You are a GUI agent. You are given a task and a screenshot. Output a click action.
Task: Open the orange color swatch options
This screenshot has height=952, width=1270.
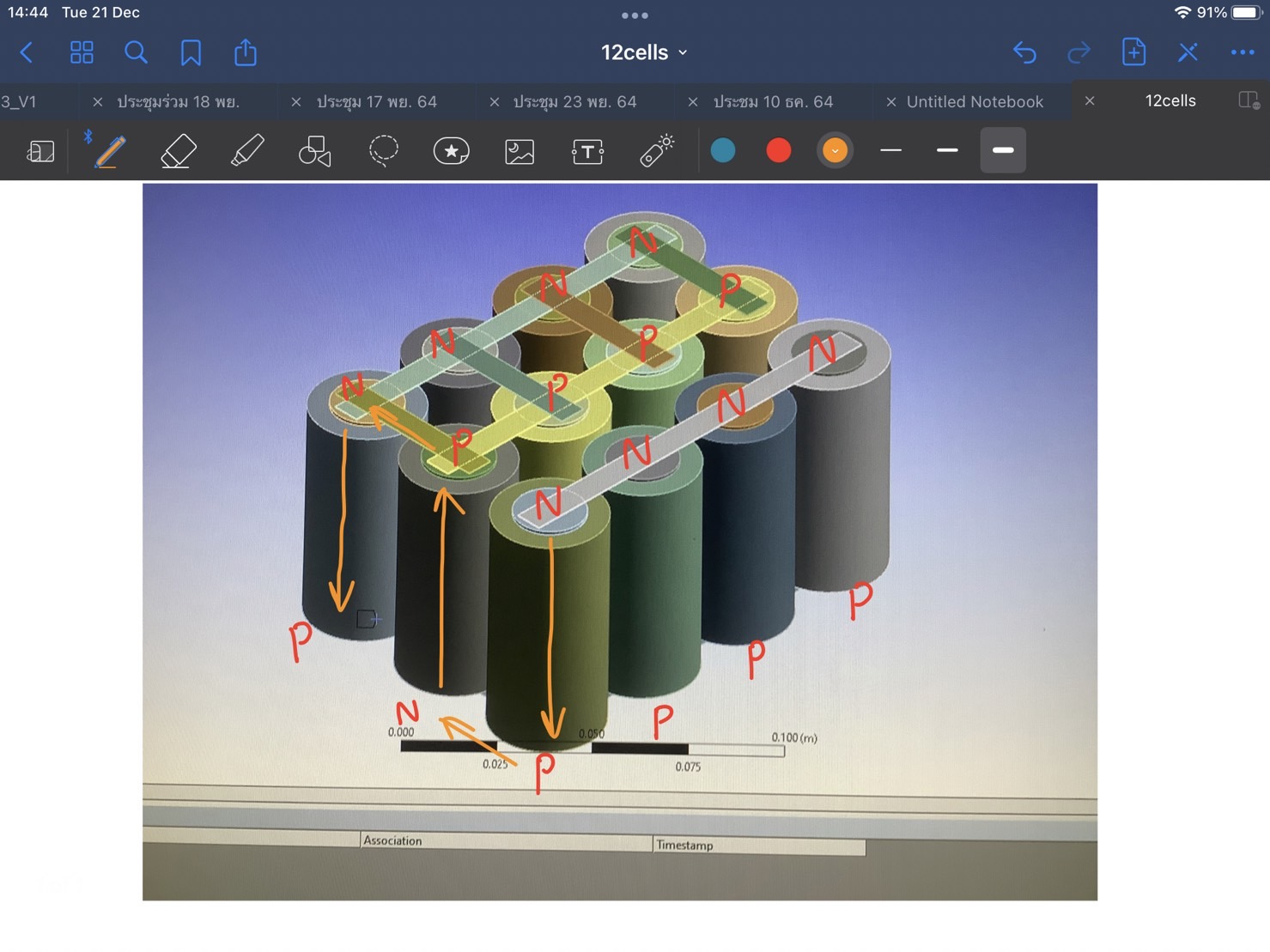click(x=835, y=150)
